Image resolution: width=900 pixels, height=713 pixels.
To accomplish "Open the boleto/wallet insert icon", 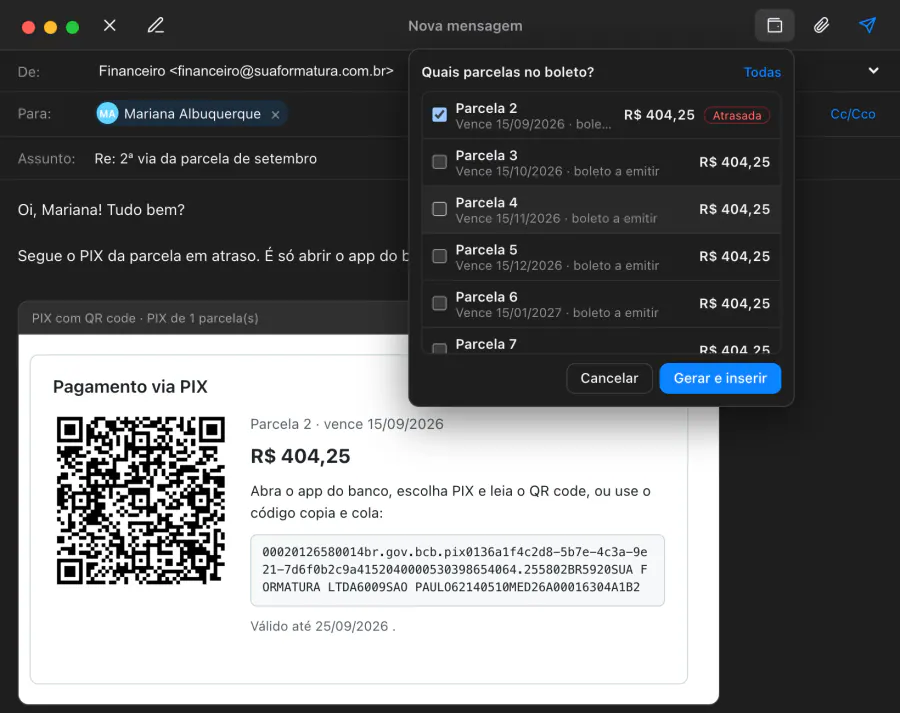I will tap(774, 25).
